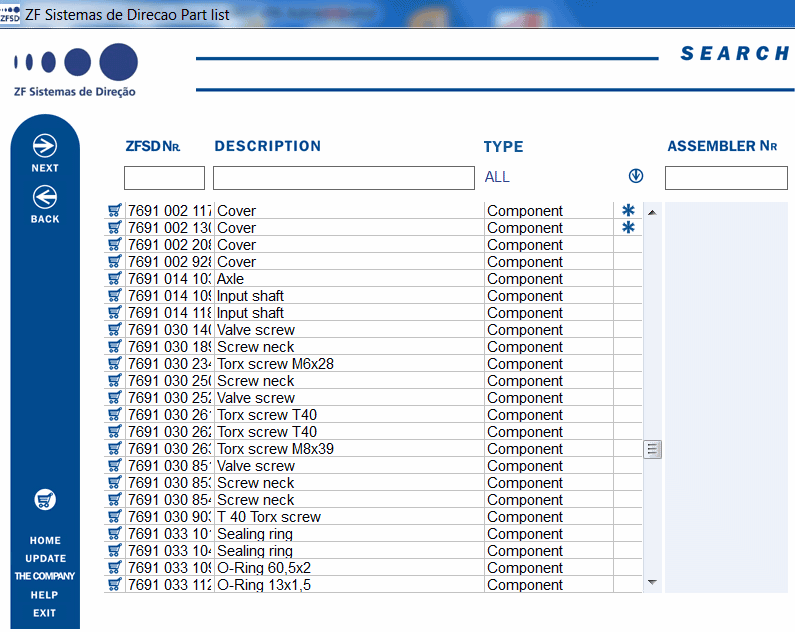
Task: Open HELP from the sidebar
Action: [45, 595]
